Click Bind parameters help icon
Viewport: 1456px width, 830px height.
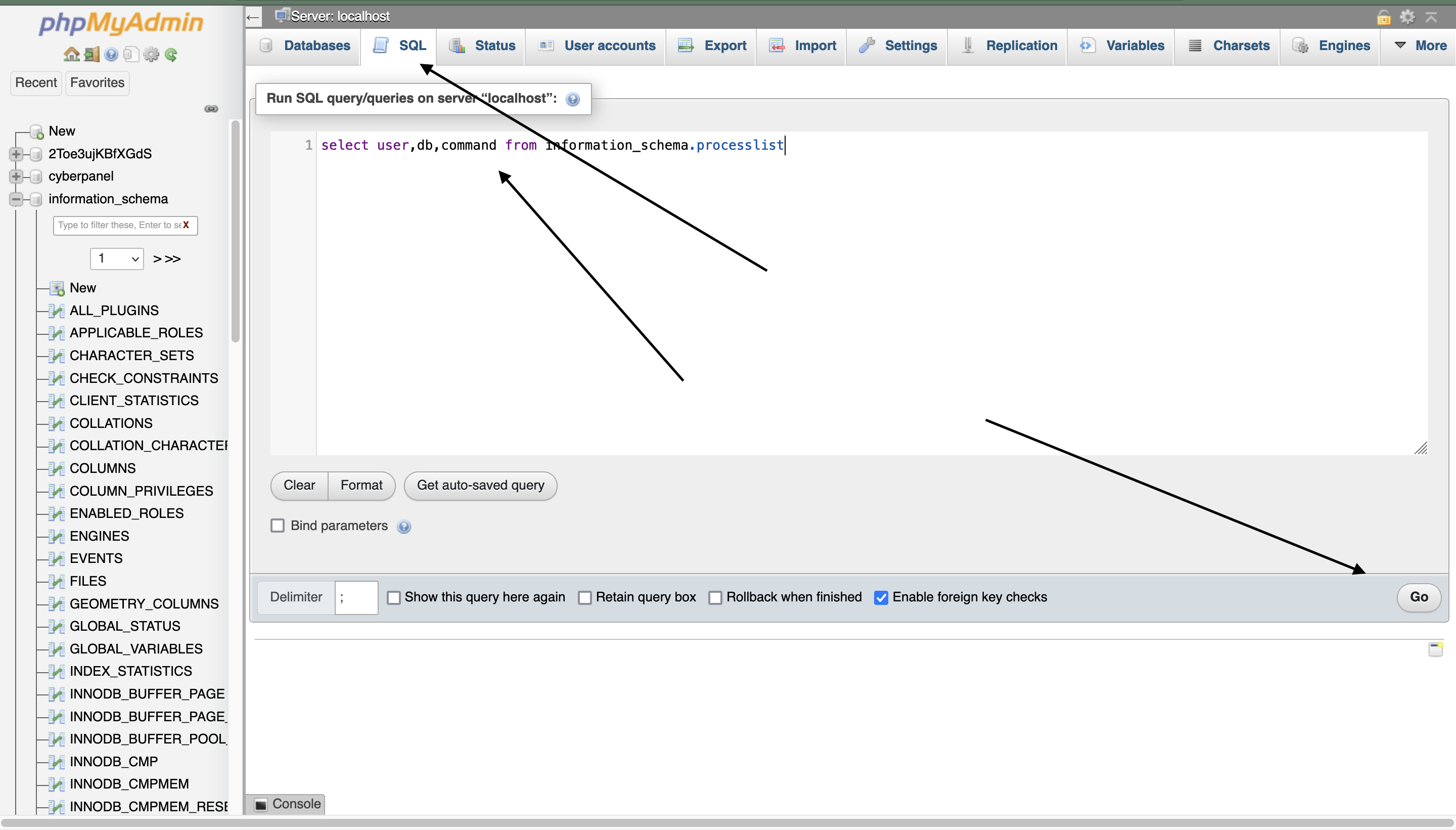coord(404,527)
